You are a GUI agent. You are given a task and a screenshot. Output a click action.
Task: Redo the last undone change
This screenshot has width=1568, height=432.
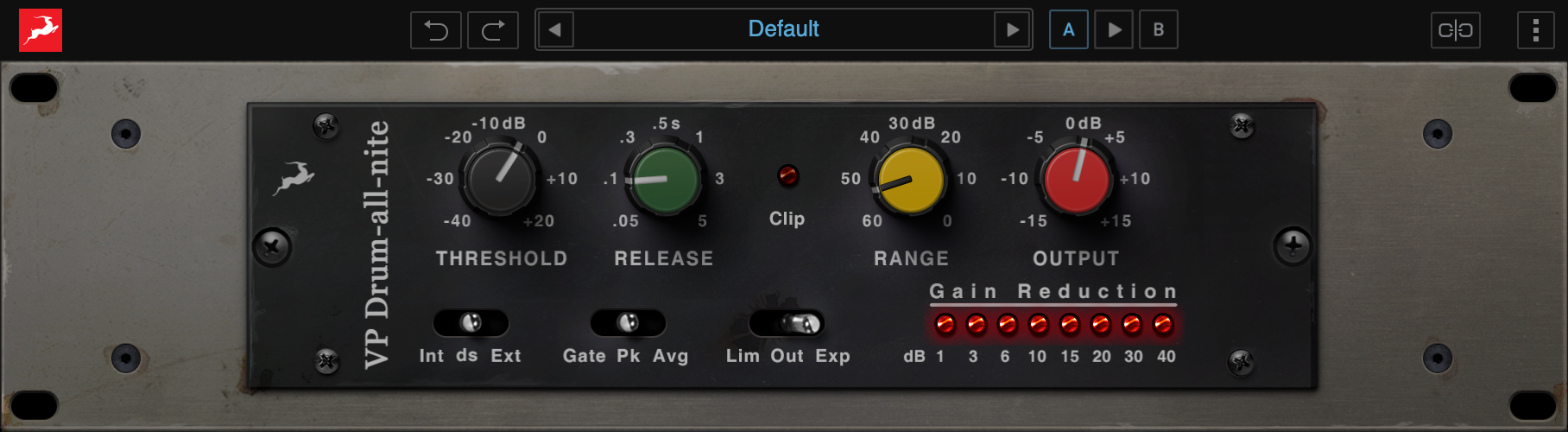[493, 30]
